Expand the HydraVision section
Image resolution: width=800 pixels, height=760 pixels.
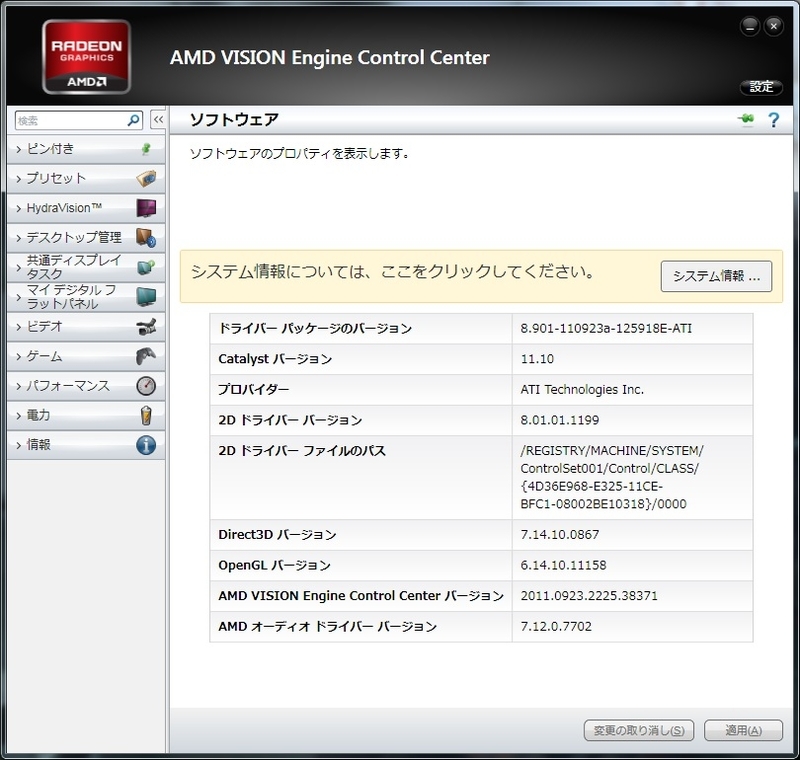click(86, 208)
